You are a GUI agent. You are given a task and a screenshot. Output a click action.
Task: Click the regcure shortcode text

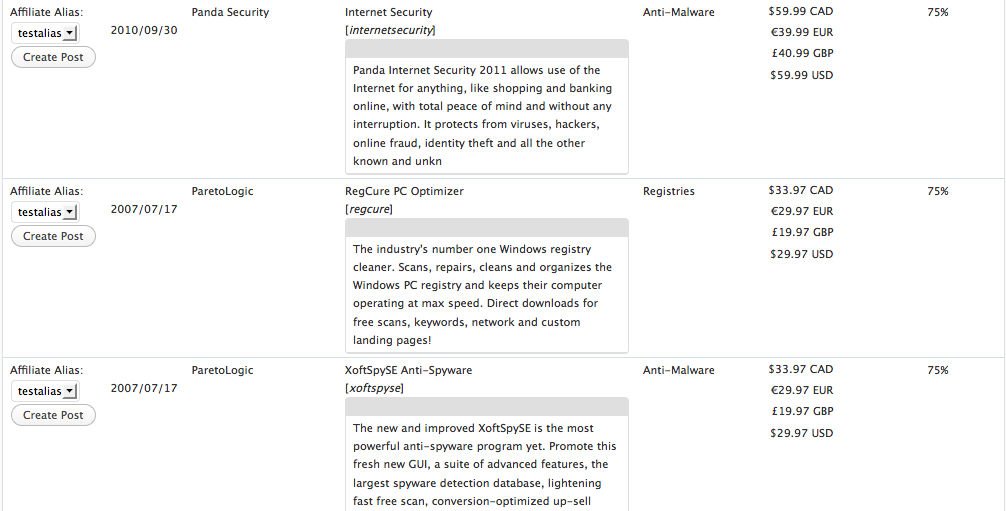[x=369, y=209]
